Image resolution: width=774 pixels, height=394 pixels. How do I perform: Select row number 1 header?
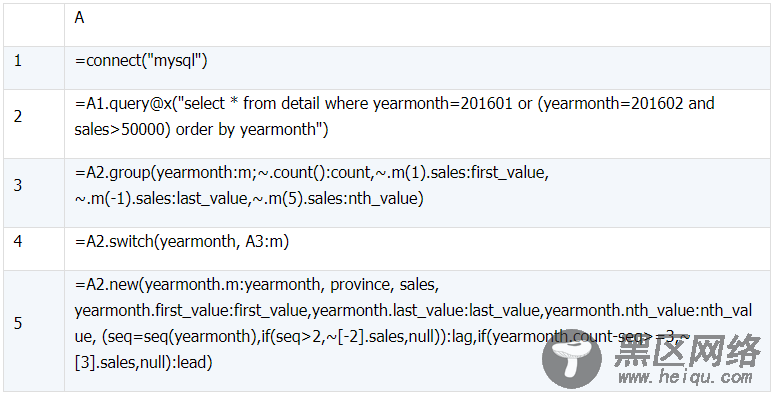coord(34,68)
